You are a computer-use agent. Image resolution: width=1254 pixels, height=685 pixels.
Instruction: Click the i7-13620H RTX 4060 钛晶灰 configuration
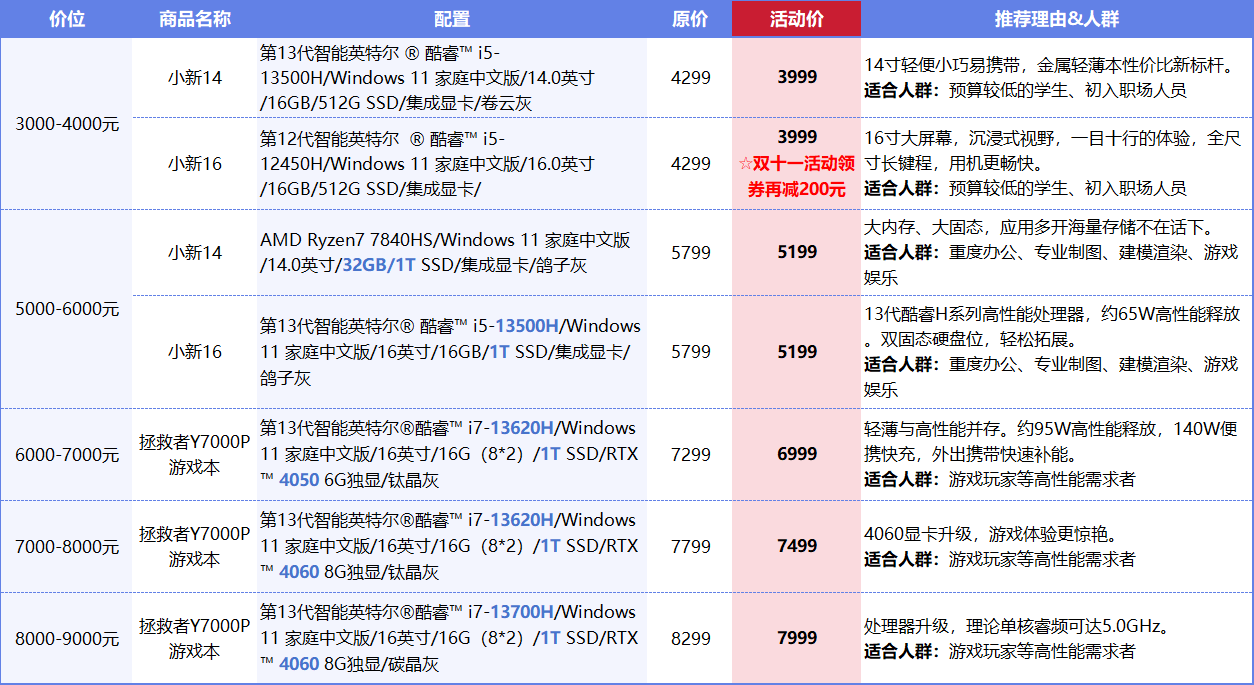[x=452, y=547]
